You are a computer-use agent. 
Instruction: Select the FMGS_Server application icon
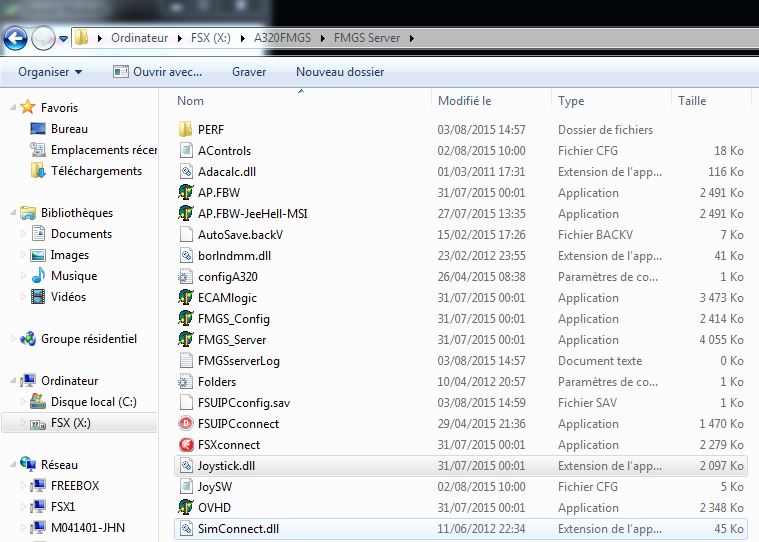[x=186, y=339]
